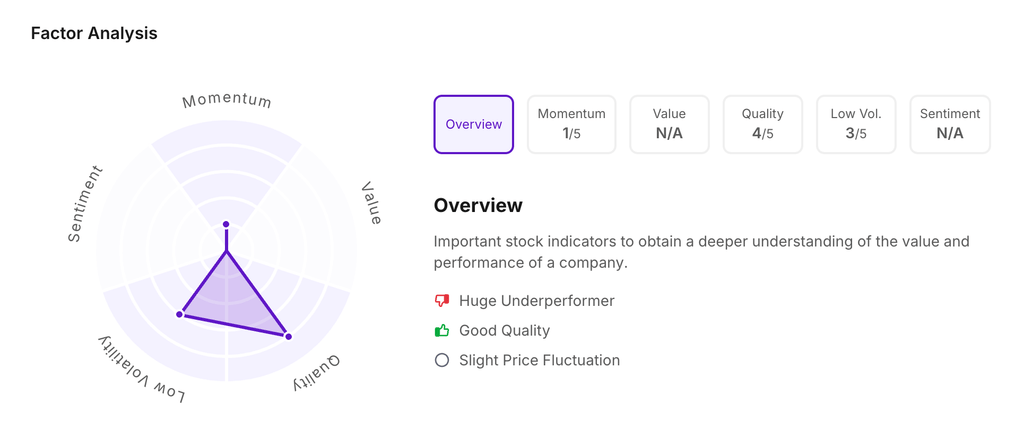This screenshot has width=1024, height=424.
Task: Click the Low Volatility radar label
Action: pyautogui.click(x=141, y=371)
